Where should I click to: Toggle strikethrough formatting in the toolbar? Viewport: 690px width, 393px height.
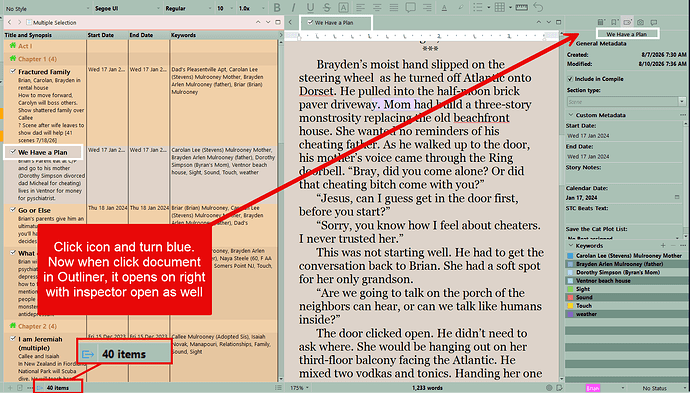[x=327, y=7]
